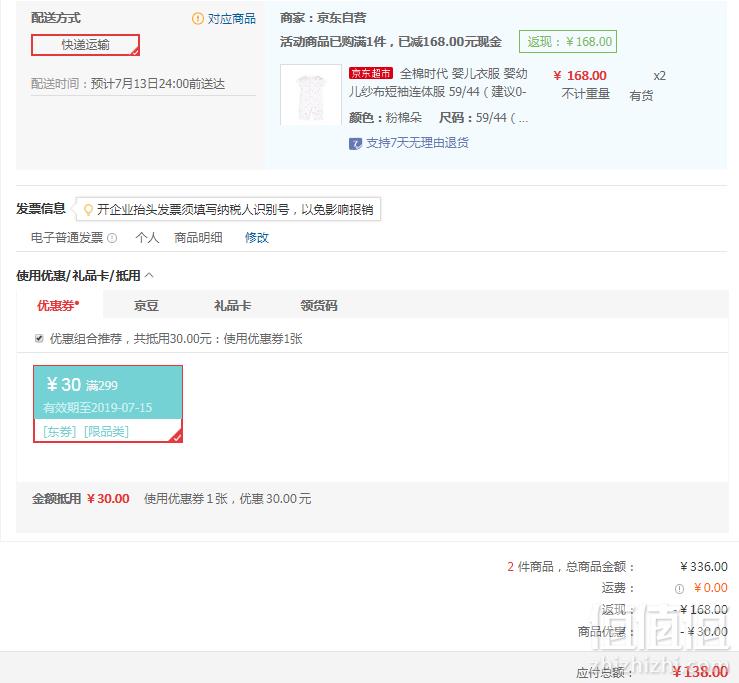Click the 个人 invoice title text
This screenshot has height=683, width=739.
tap(148, 238)
